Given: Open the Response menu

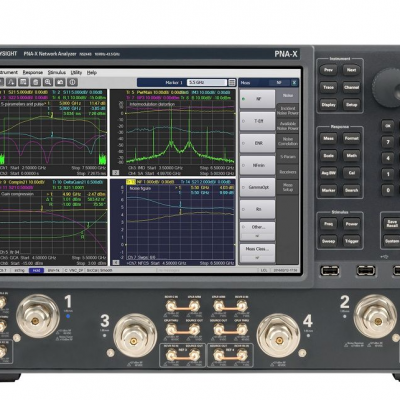Looking at the screenshot, I should (33, 72).
